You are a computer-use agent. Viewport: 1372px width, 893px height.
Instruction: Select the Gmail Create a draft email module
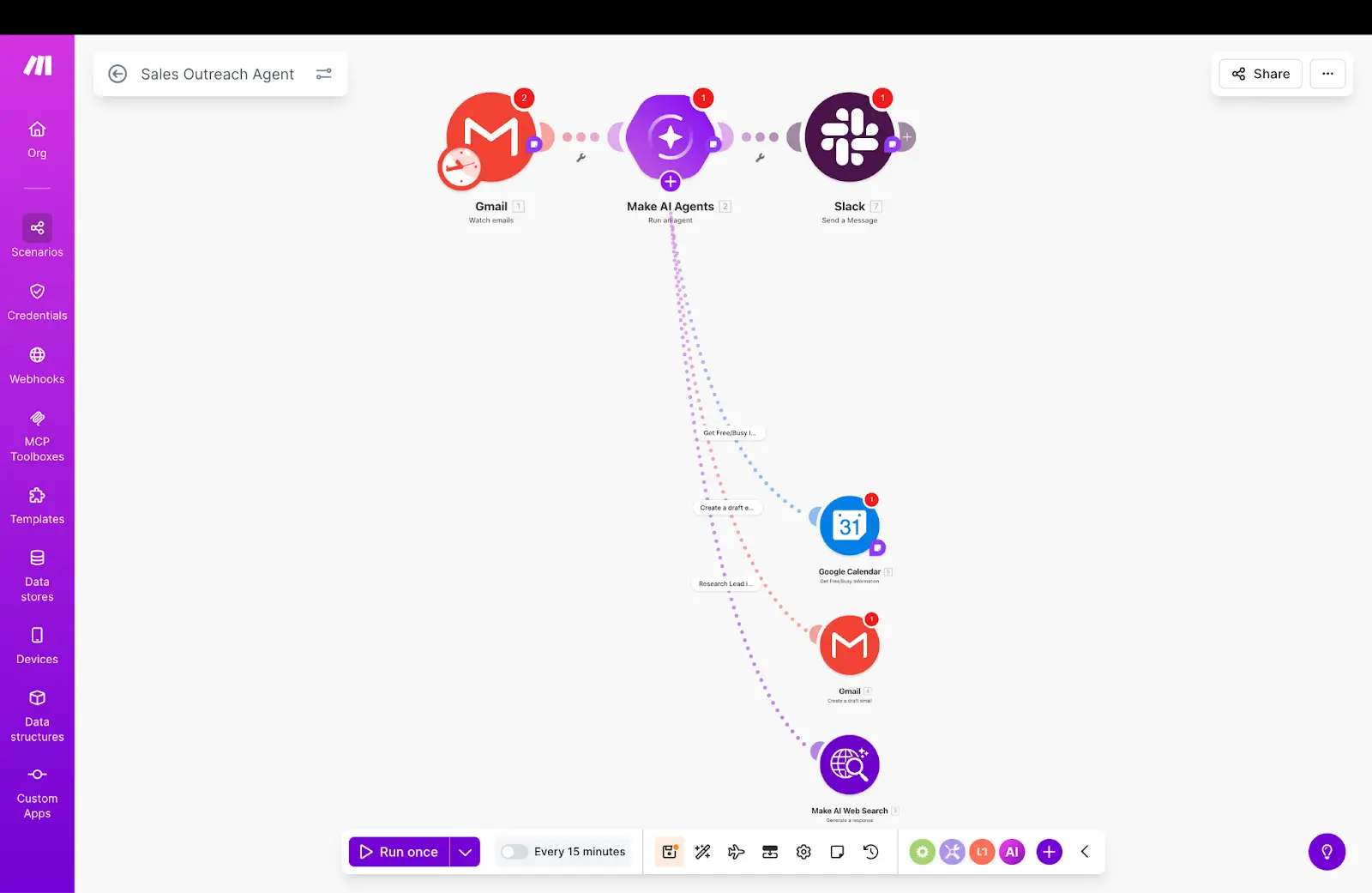(x=850, y=645)
